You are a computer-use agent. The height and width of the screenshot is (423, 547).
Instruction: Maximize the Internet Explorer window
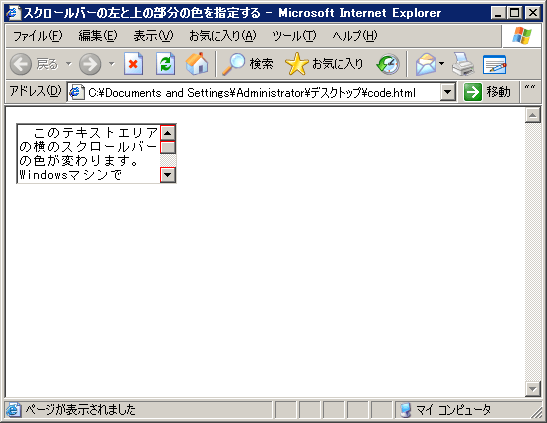coord(514,13)
